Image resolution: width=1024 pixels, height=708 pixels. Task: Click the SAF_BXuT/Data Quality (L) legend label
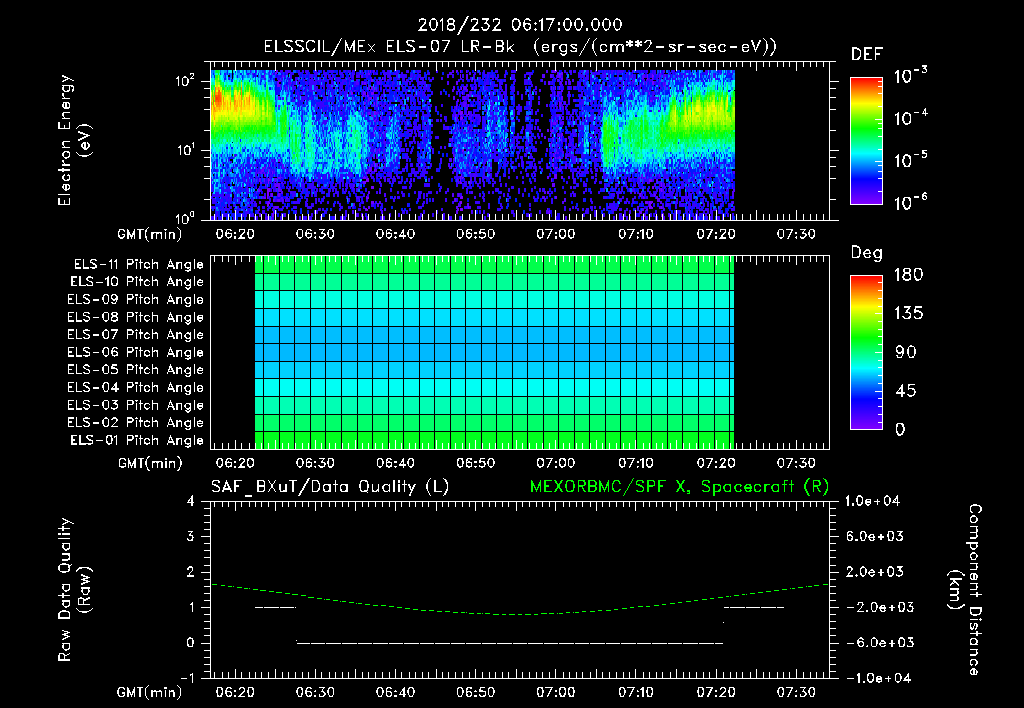pyautogui.click(x=329, y=486)
